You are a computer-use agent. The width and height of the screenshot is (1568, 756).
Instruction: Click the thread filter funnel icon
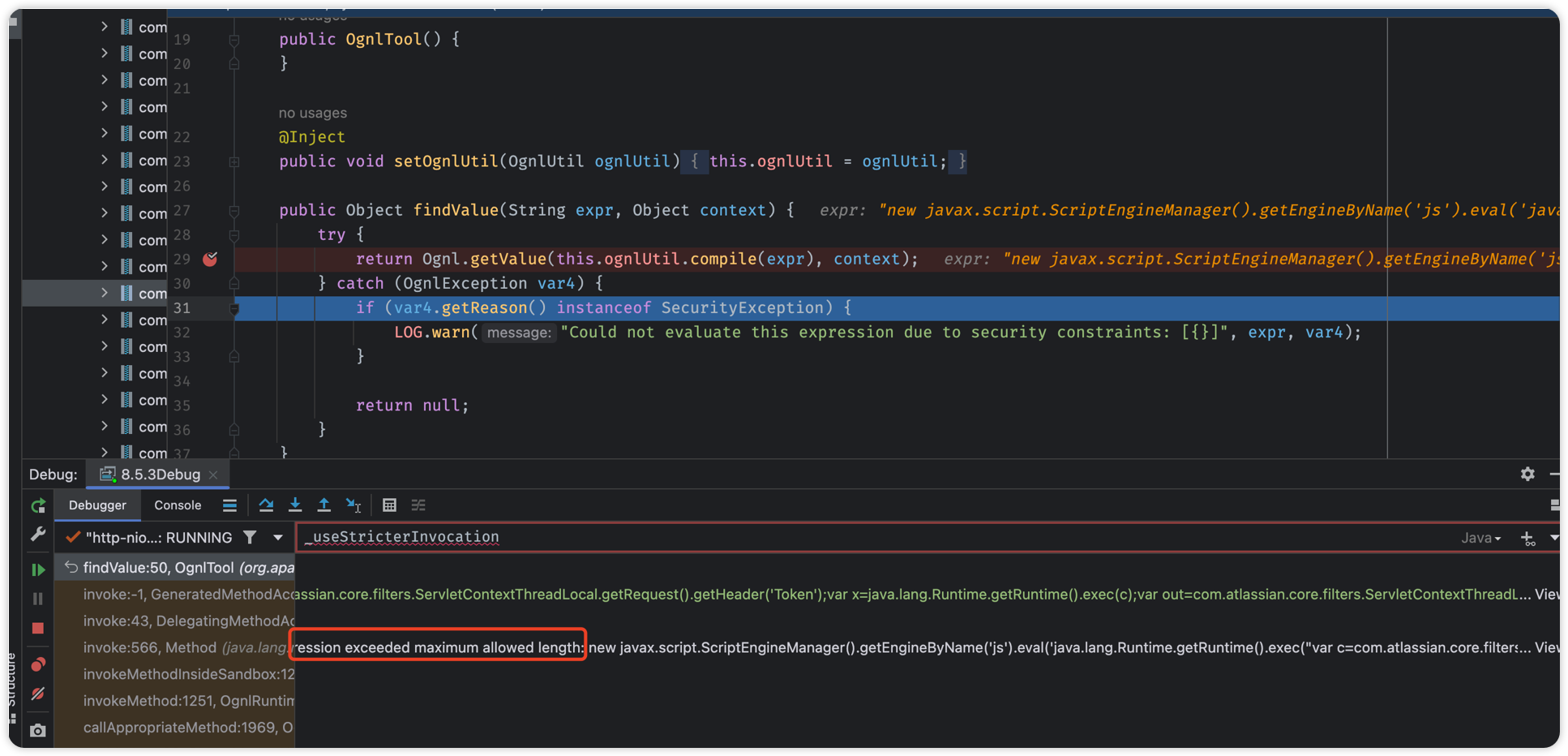[251, 537]
